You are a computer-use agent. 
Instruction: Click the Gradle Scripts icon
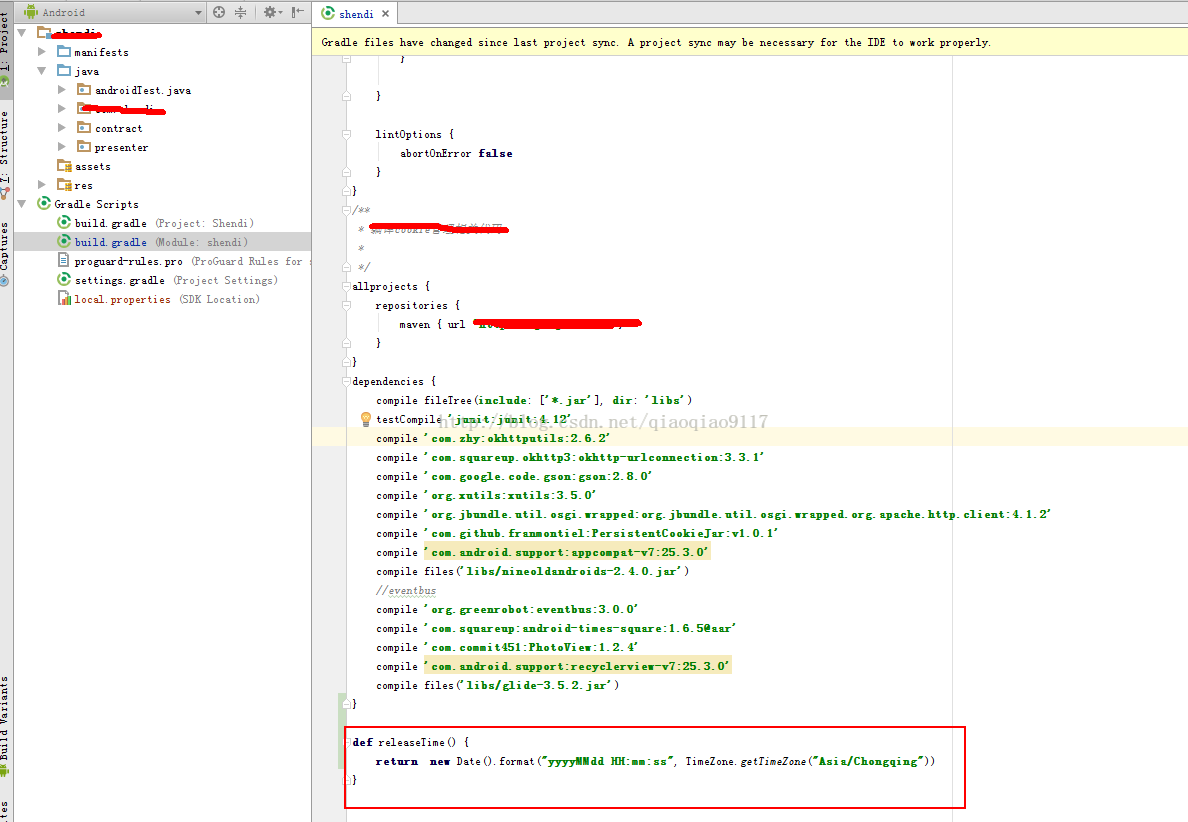(44, 204)
